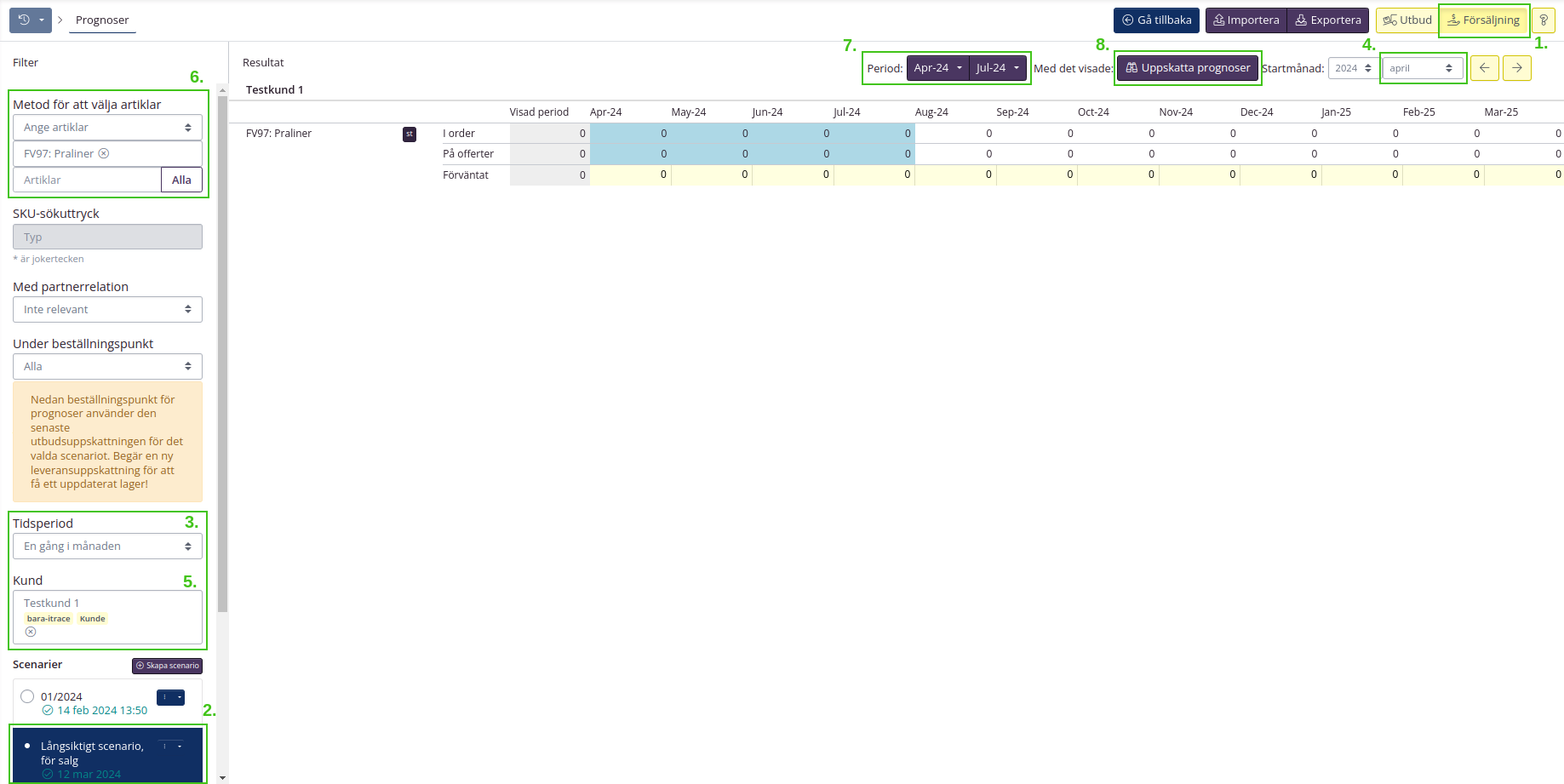Image resolution: width=1564 pixels, height=784 pixels.
Task: Switch to the Försäljning tab
Action: coord(1483,20)
